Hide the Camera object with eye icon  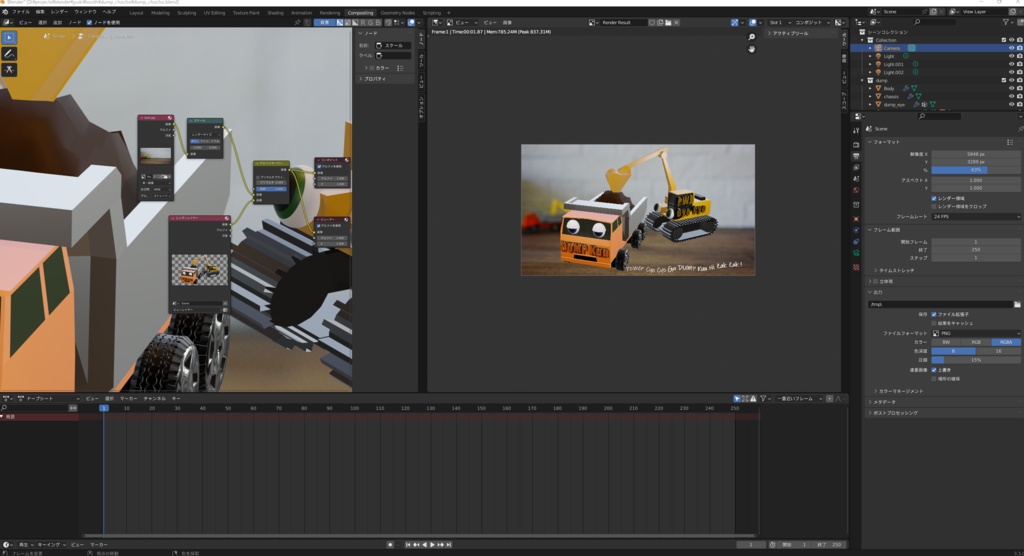1011,48
